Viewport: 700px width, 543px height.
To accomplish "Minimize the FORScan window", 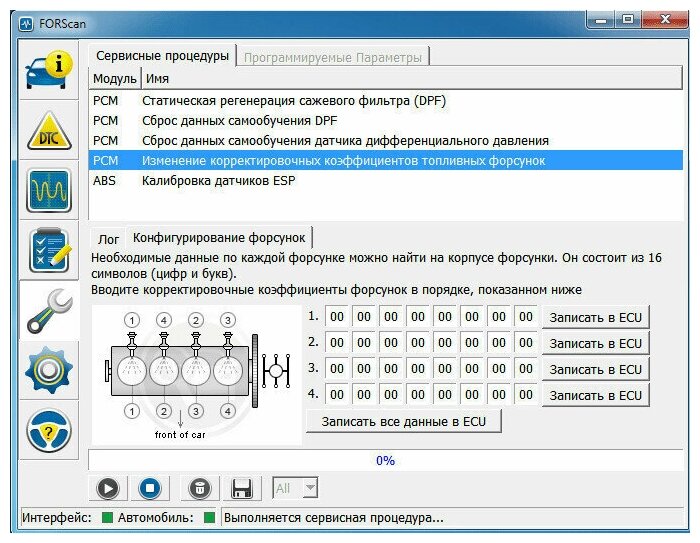I will coord(601,20).
